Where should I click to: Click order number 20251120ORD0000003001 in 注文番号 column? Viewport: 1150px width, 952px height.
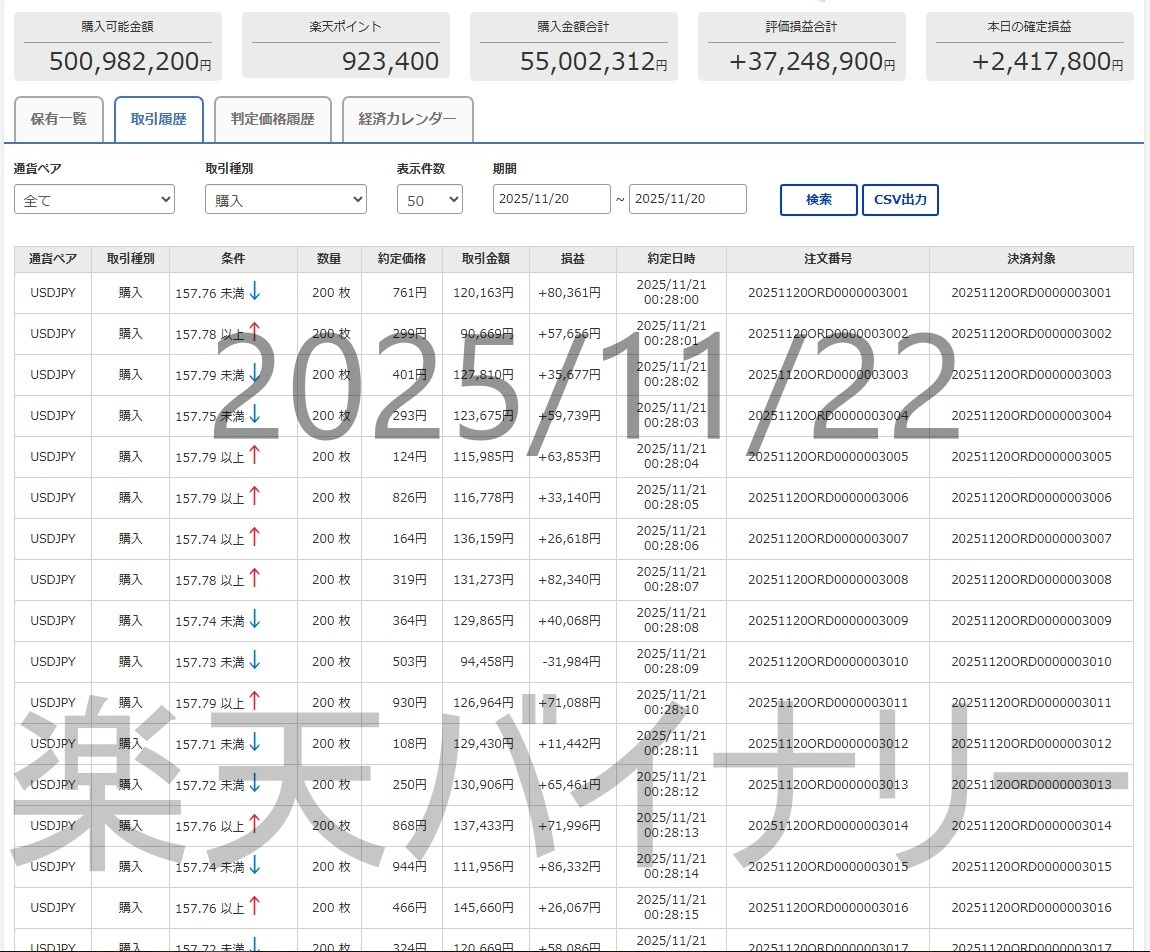[828, 293]
